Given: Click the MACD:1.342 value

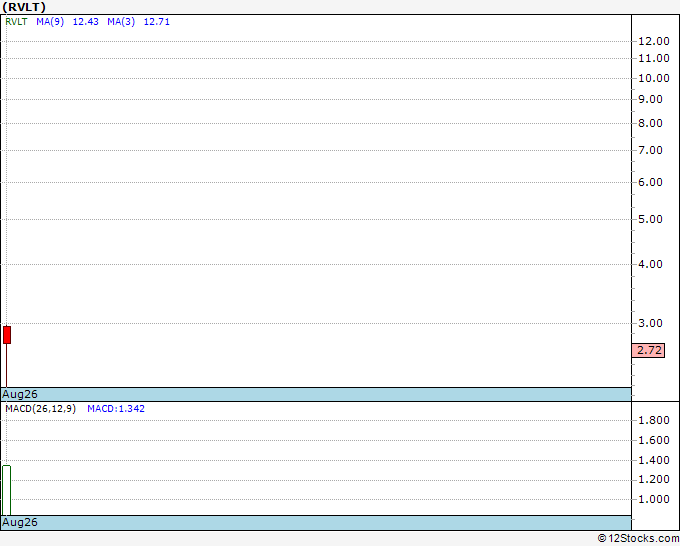Looking at the screenshot, I should [116, 409].
